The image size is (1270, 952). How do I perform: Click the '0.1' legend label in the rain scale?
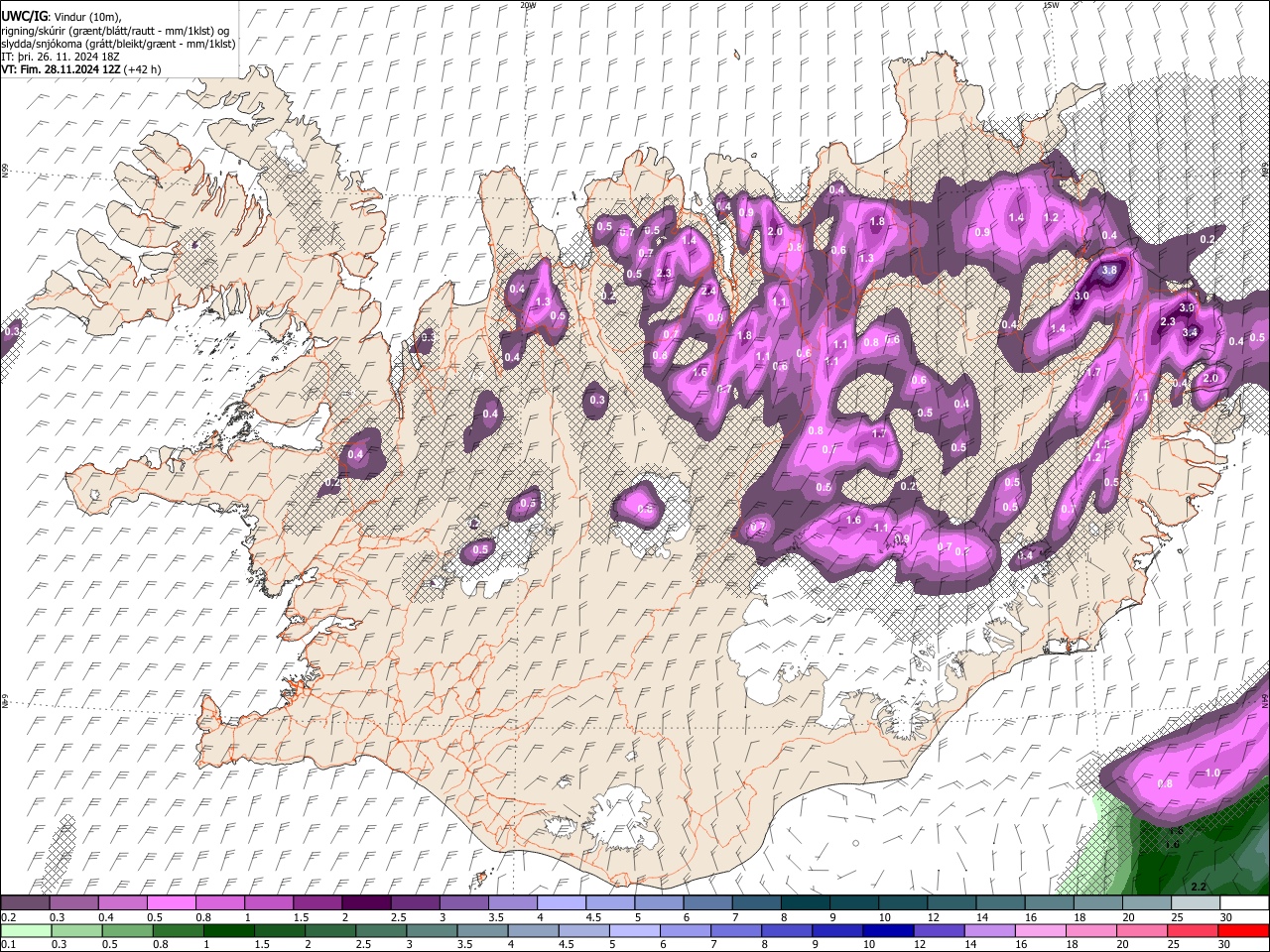7,944
